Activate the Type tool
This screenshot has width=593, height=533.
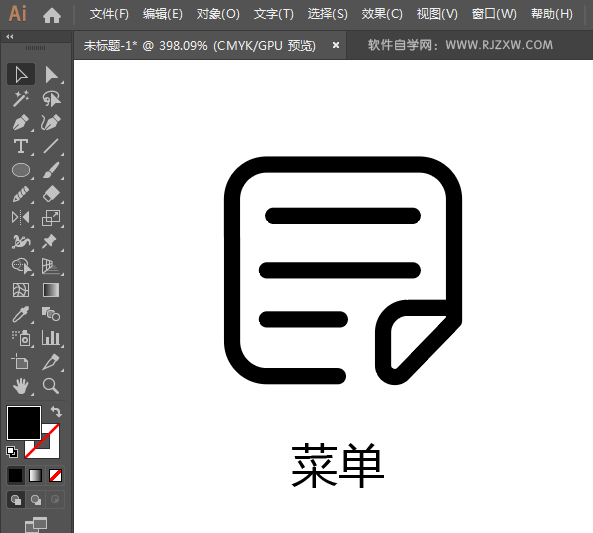[21, 146]
